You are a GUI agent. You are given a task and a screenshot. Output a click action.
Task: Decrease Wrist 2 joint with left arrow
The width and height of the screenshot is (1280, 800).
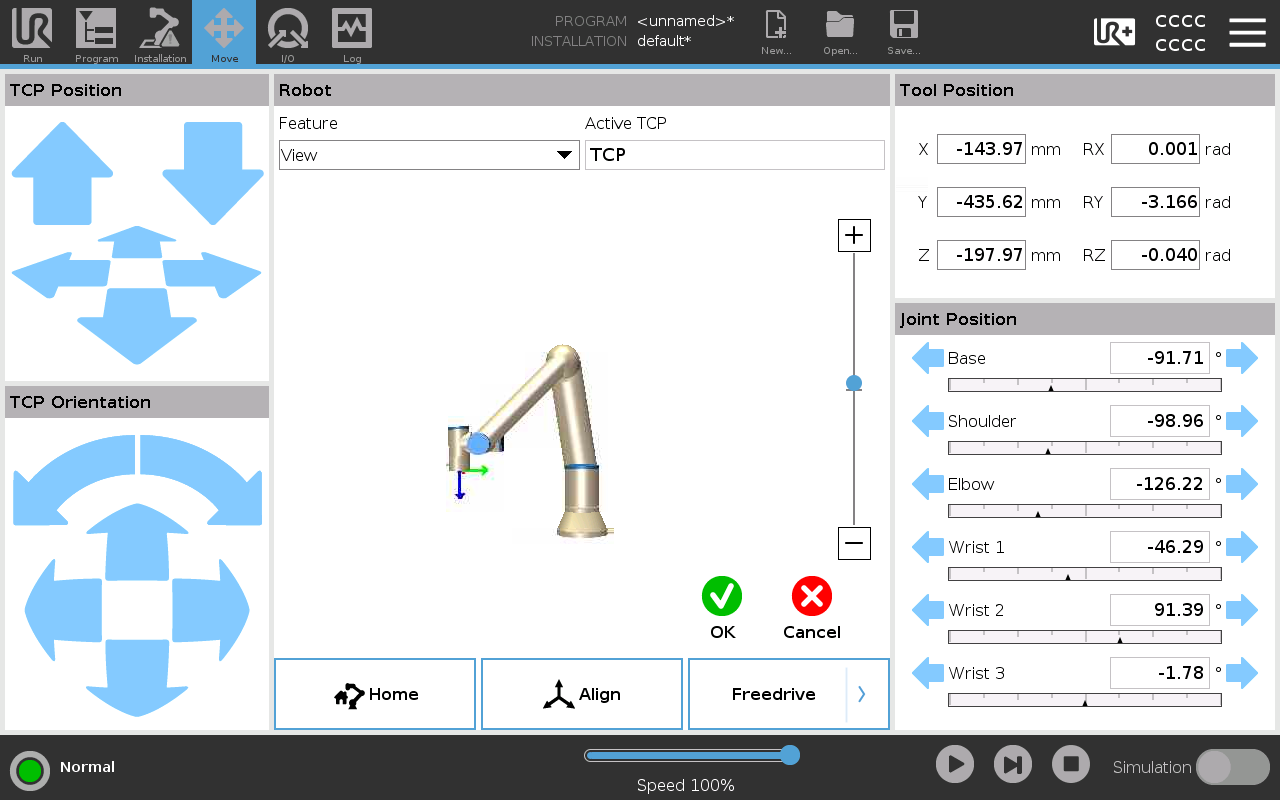click(928, 610)
